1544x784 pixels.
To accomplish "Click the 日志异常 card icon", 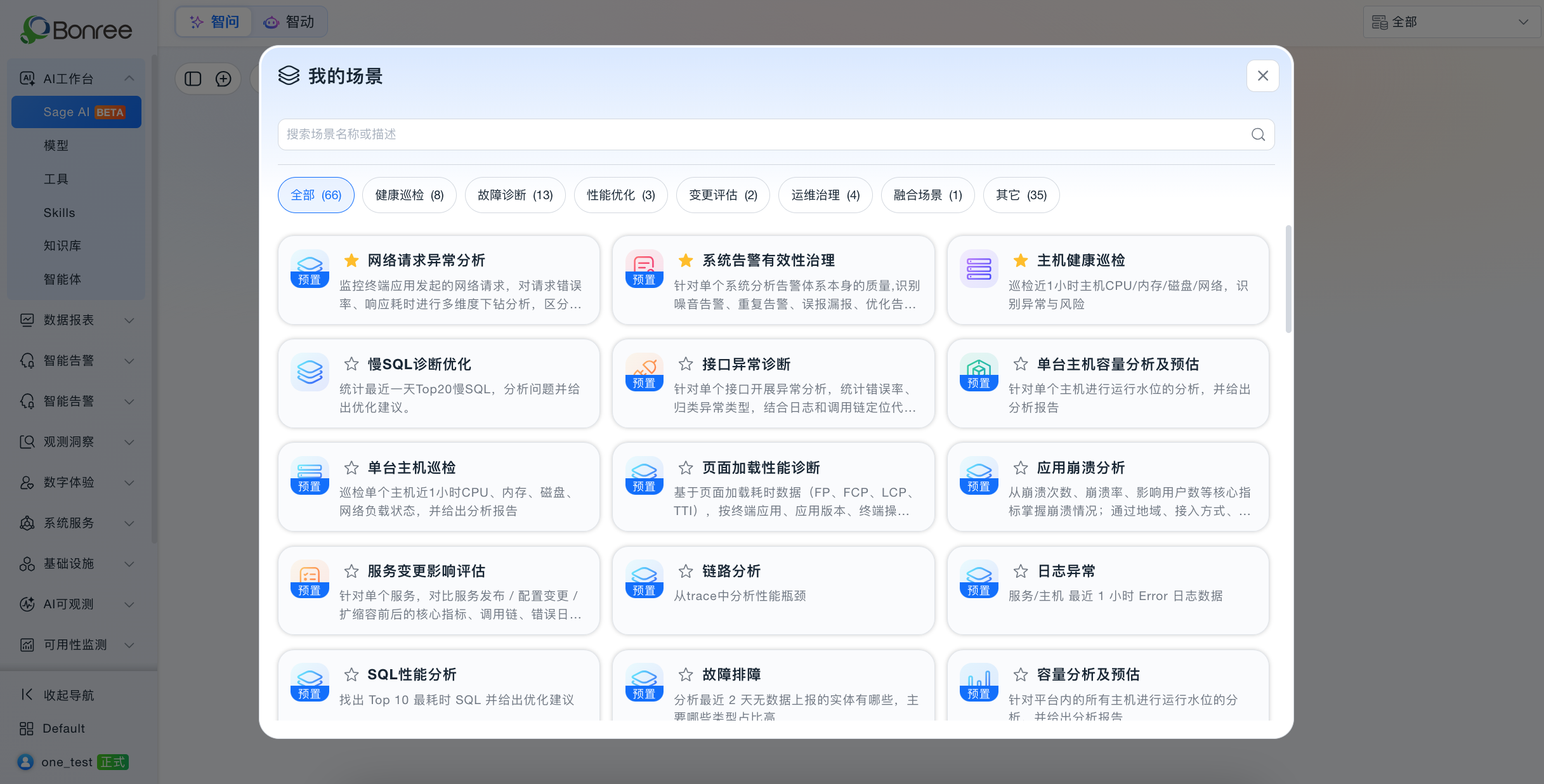I will (979, 578).
